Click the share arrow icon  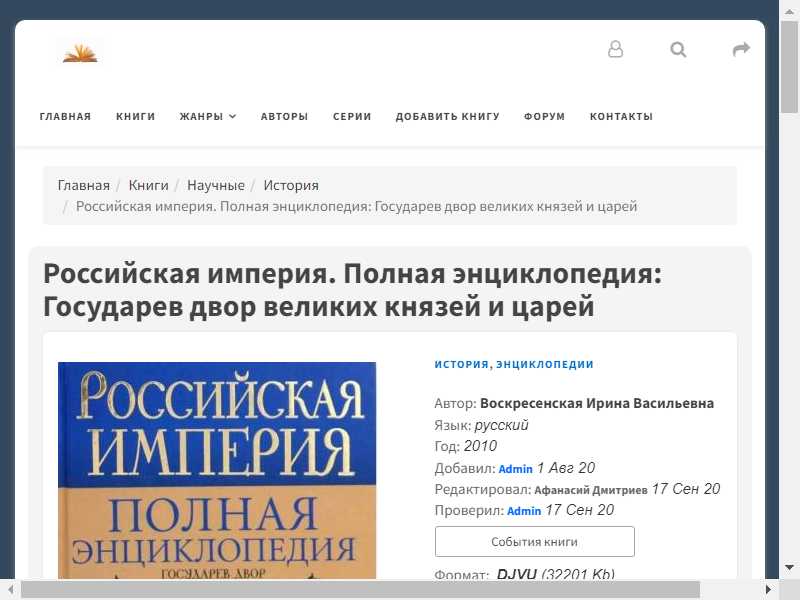pyautogui.click(x=741, y=49)
